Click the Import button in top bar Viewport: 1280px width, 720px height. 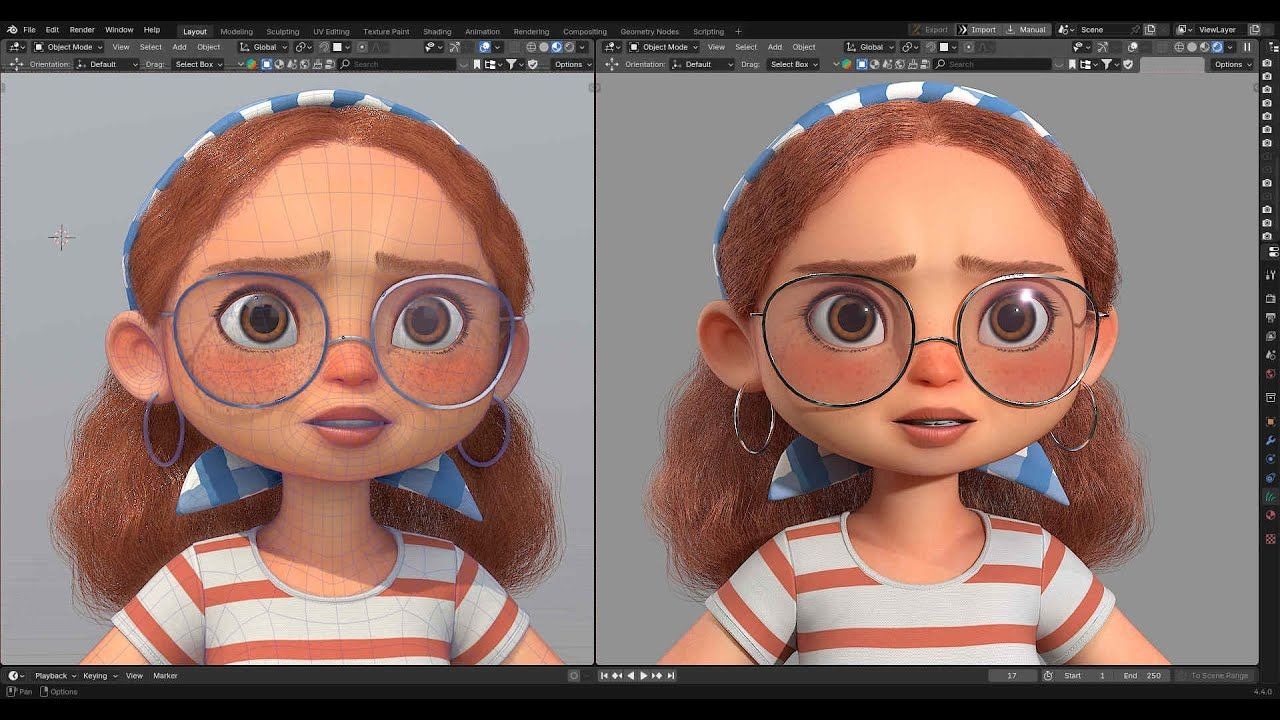tap(977, 30)
